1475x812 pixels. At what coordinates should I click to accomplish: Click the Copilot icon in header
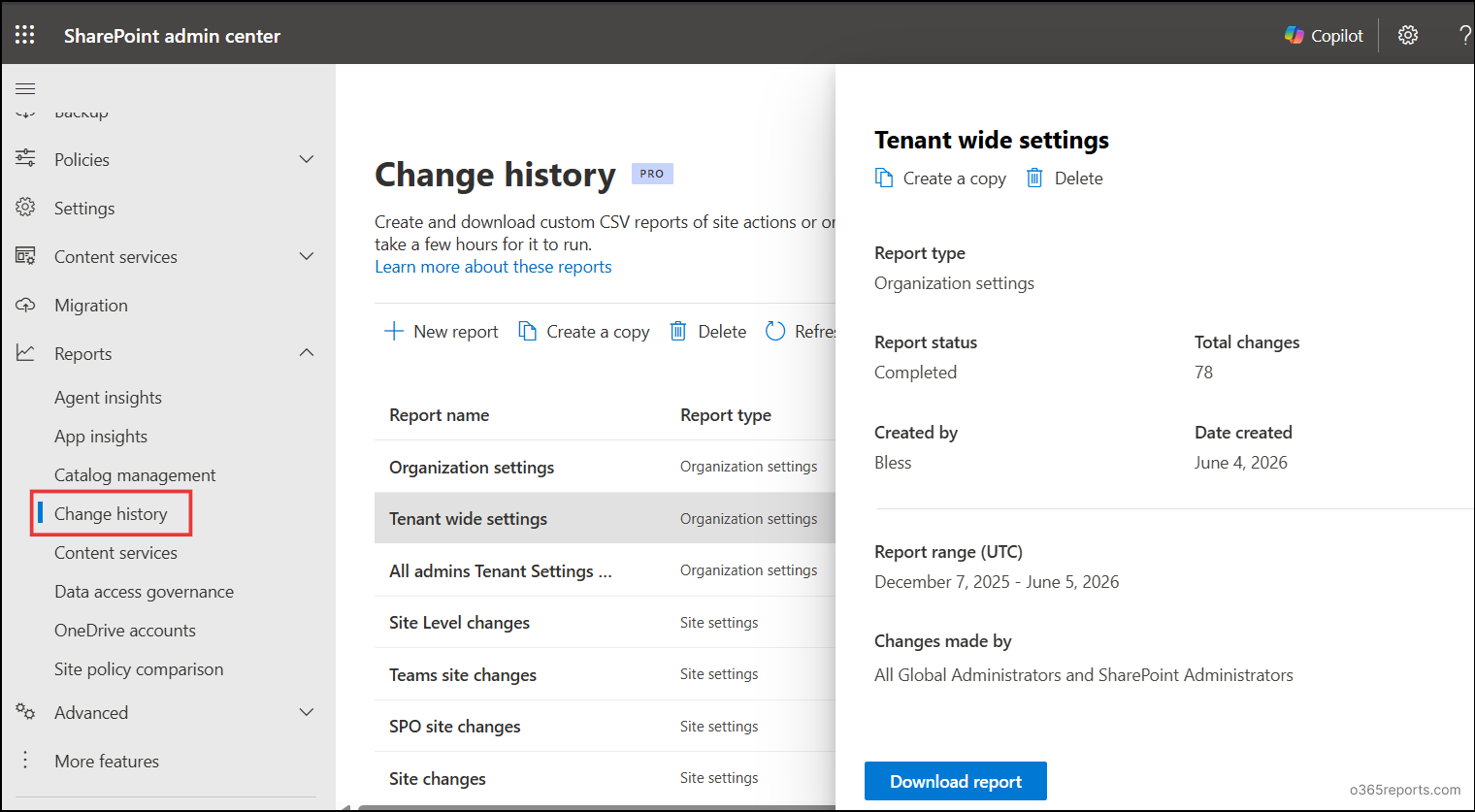pos(1295,35)
